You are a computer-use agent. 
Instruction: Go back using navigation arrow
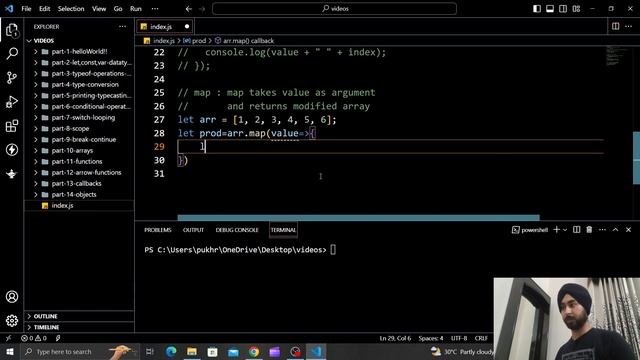(189, 9)
